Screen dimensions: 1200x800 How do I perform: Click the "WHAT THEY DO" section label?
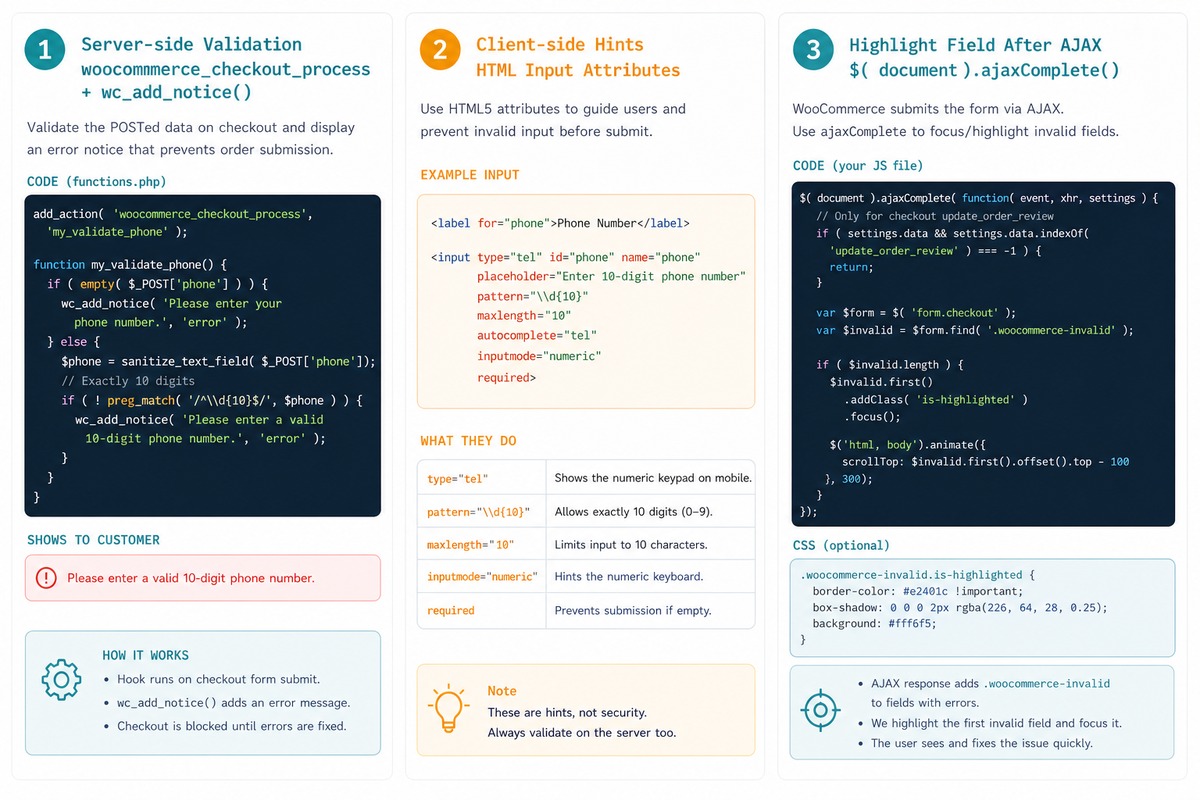click(x=468, y=441)
